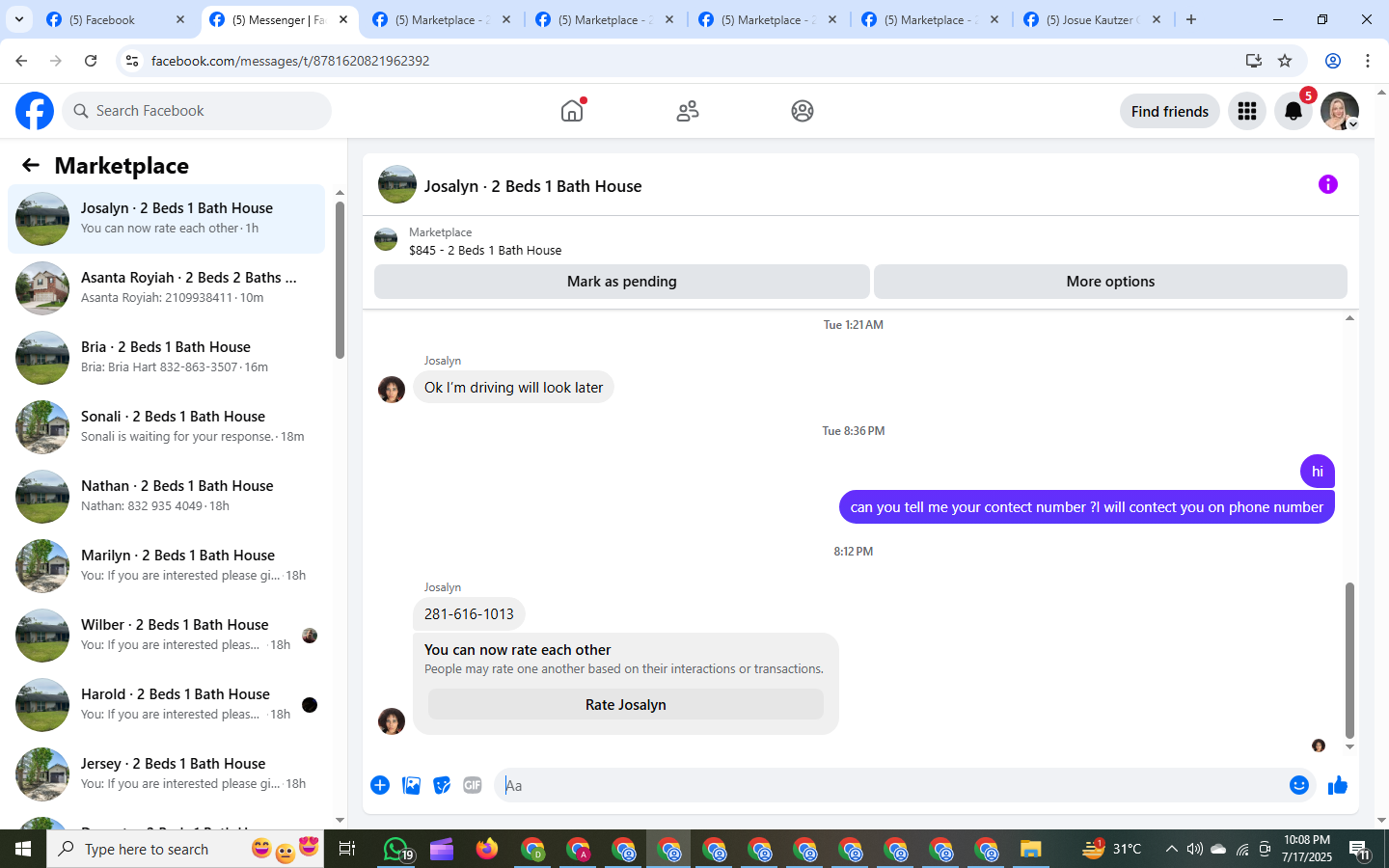Focus the message text input field
Screen dimensions: 1389x868
coord(892,785)
